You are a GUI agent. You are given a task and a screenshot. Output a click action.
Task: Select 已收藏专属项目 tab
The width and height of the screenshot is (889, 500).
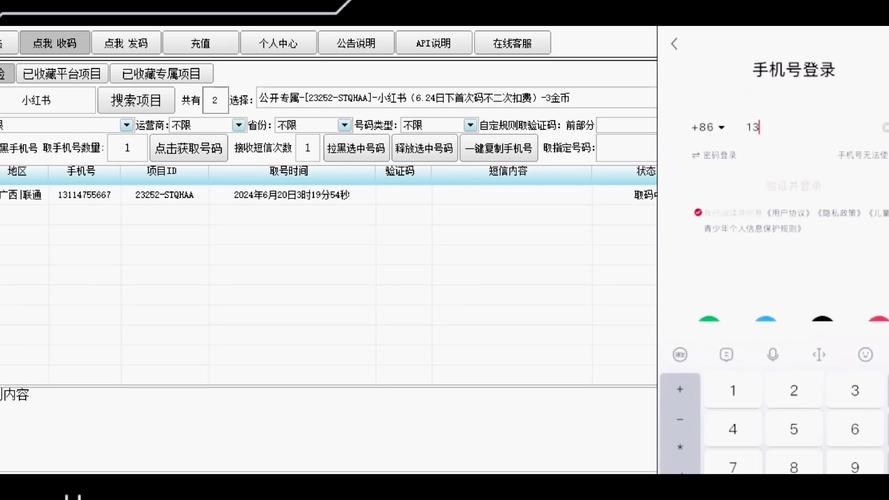coord(162,74)
